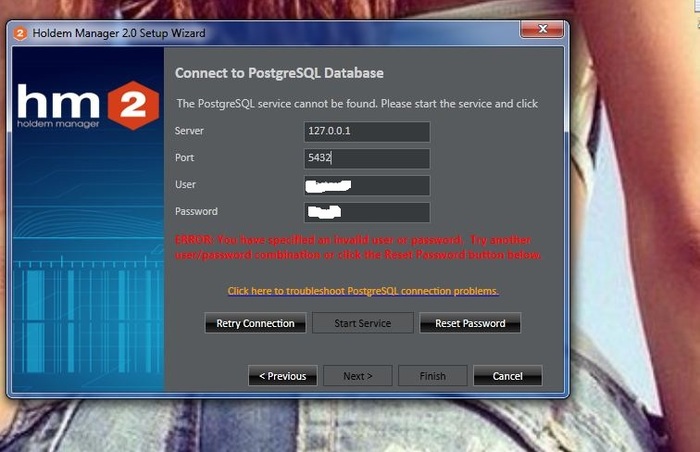This screenshot has width=700, height=452.
Task: Click the Start Service button
Action: [x=362, y=323]
